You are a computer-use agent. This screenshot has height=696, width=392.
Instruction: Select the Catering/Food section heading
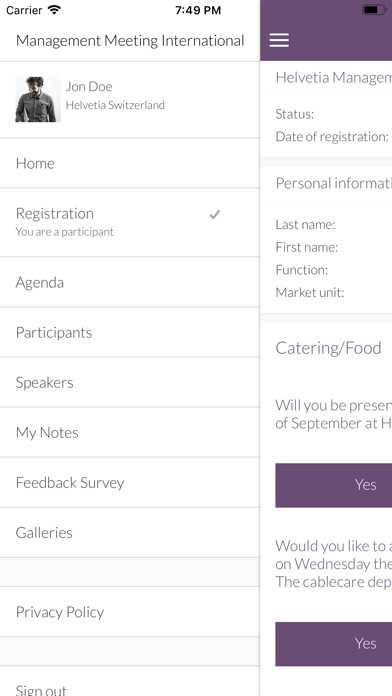click(328, 348)
